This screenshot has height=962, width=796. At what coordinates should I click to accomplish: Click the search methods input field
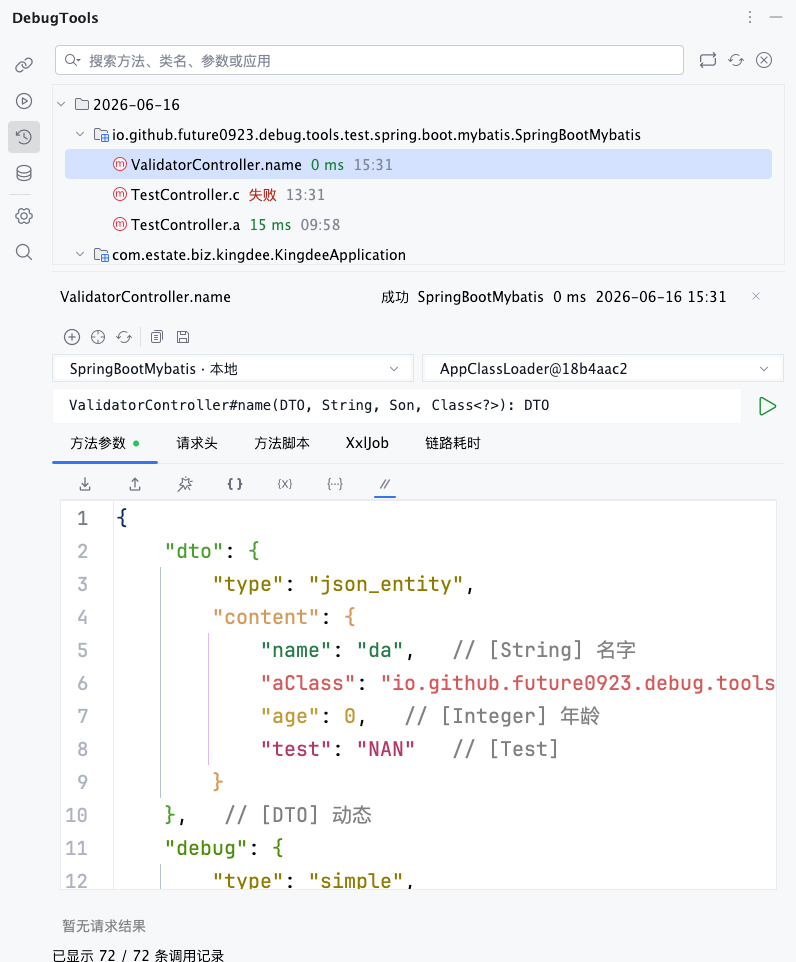click(369, 60)
